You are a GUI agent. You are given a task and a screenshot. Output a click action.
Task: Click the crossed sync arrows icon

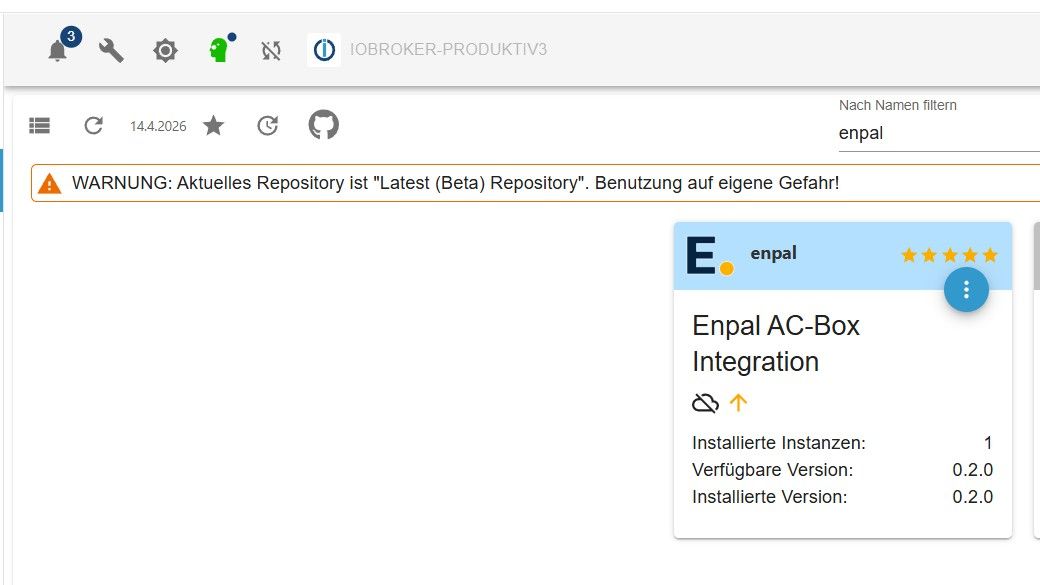click(x=271, y=50)
